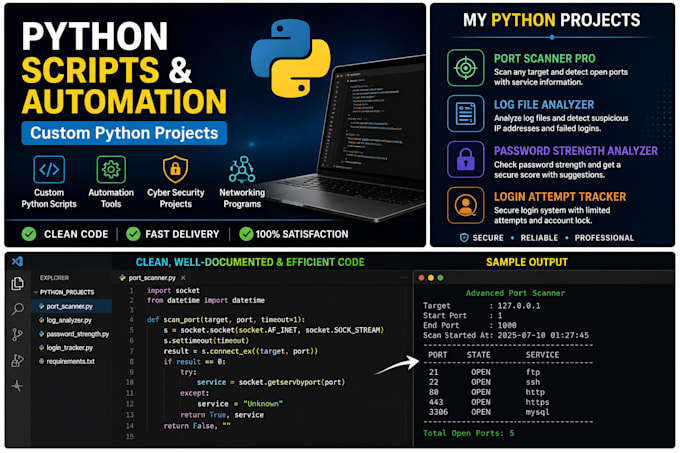The width and height of the screenshot is (680, 453).
Task: Click the port 3306 mysql output row
Action: pyautogui.click(x=489, y=412)
